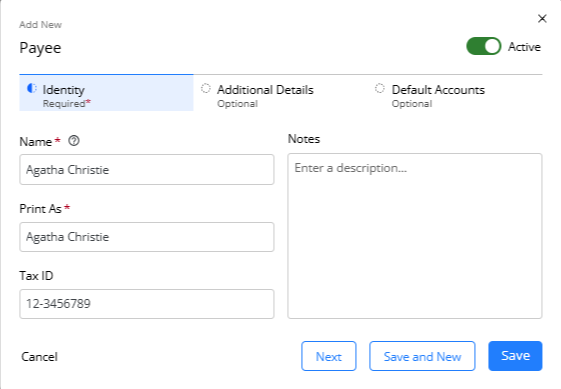Click the blue Save button
This screenshot has width=561, height=389.
tap(515, 356)
